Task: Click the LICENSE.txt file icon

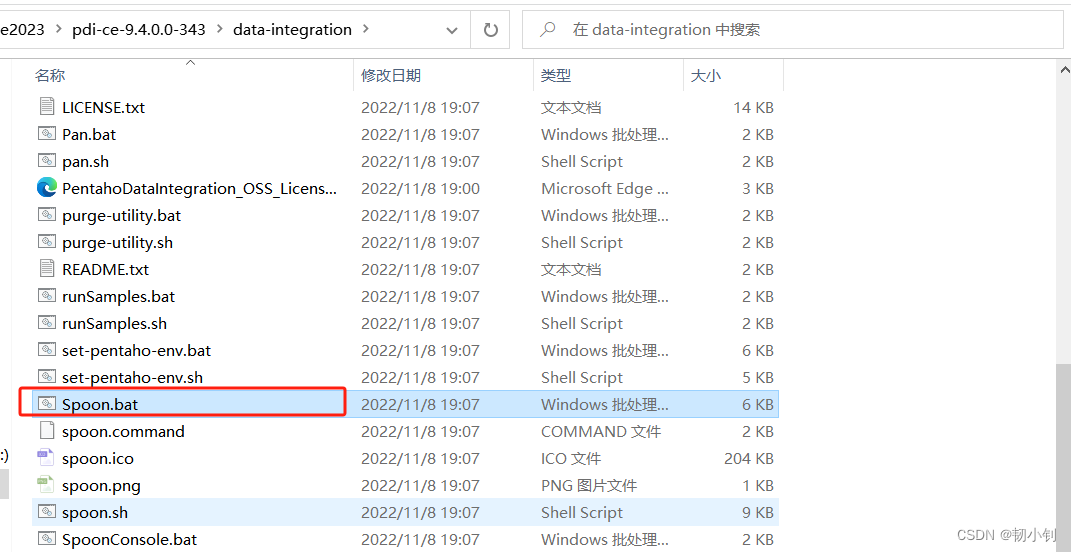Action: pos(46,107)
